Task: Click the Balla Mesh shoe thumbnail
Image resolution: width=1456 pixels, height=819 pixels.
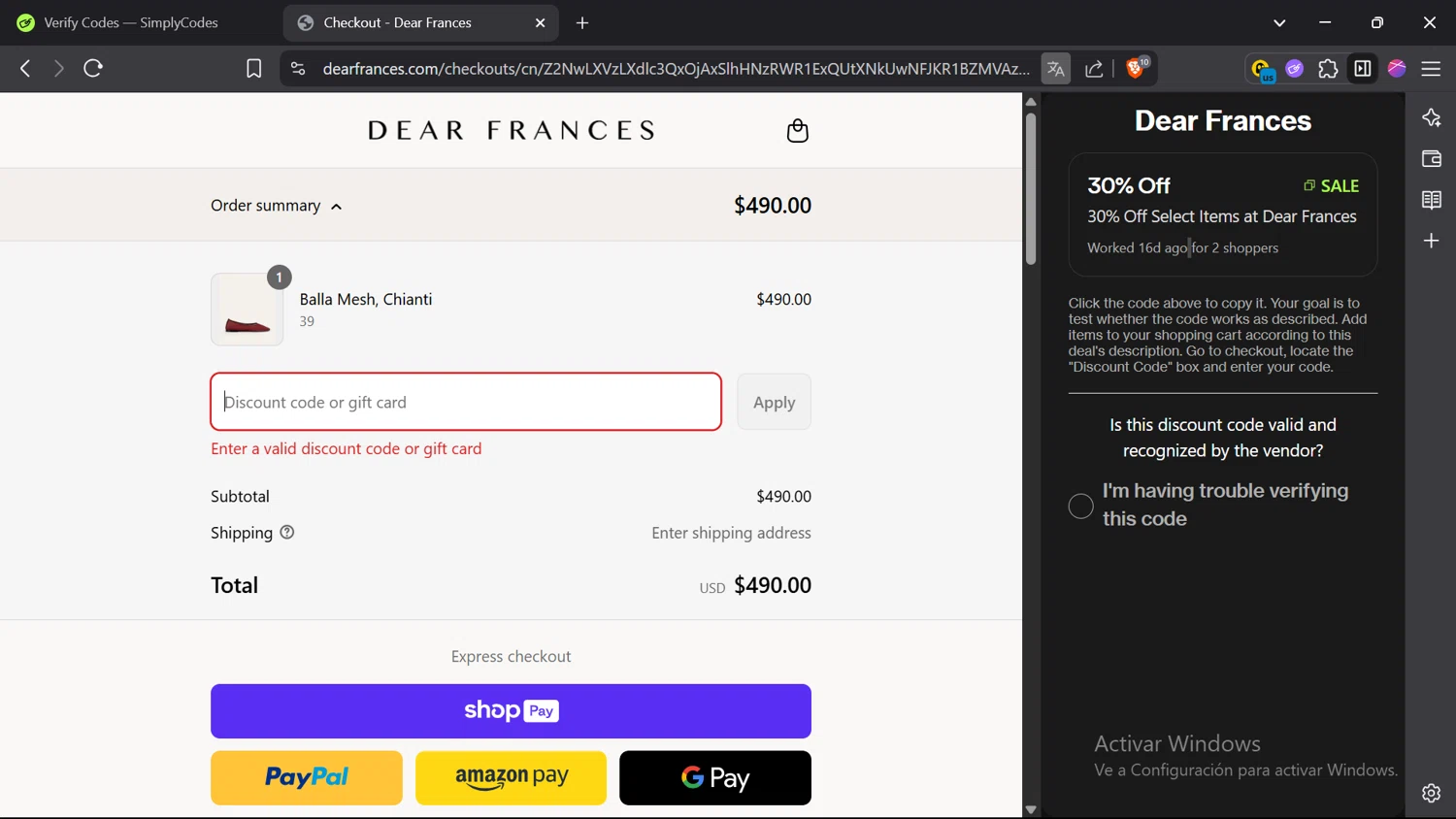Action: (x=248, y=310)
